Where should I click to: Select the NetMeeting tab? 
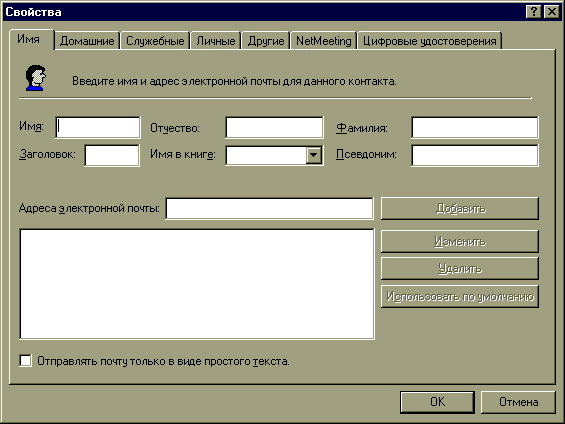click(324, 41)
